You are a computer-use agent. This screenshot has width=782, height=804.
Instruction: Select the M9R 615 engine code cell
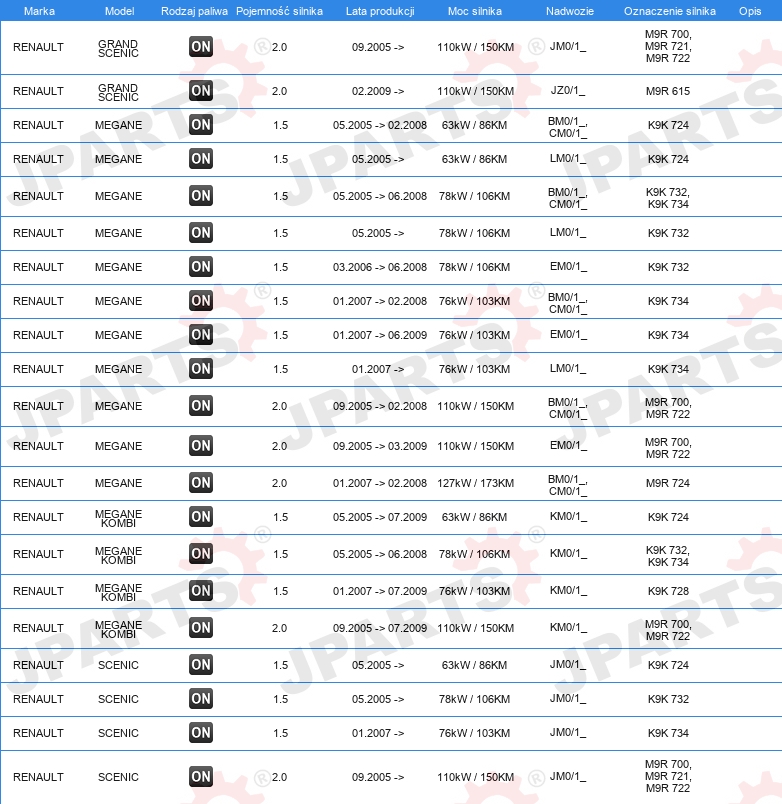pos(668,91)
